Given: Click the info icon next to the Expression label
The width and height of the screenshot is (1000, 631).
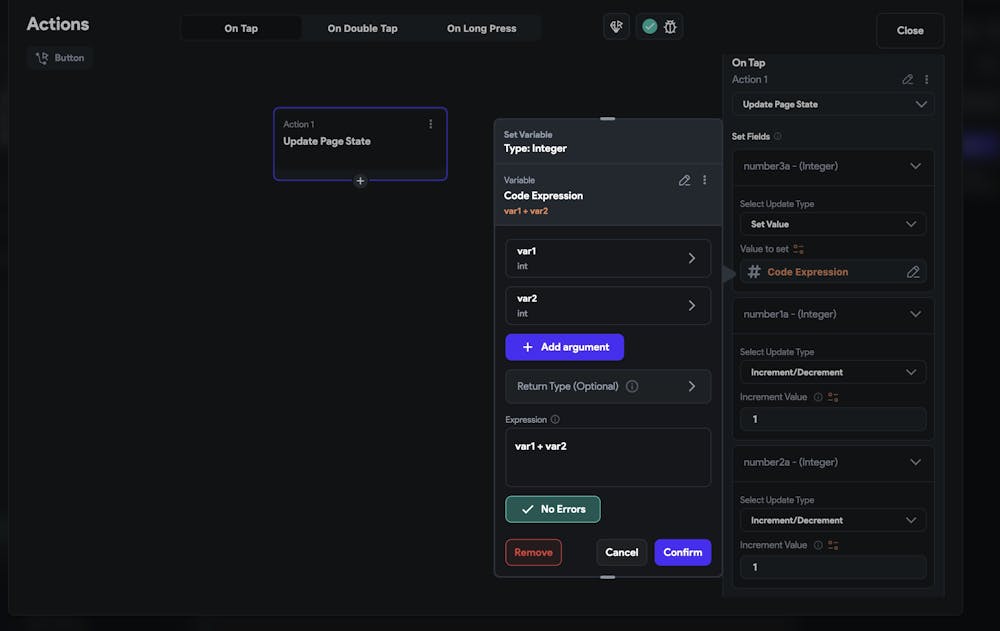Looking at the screenshot, I should coord(556,419).
